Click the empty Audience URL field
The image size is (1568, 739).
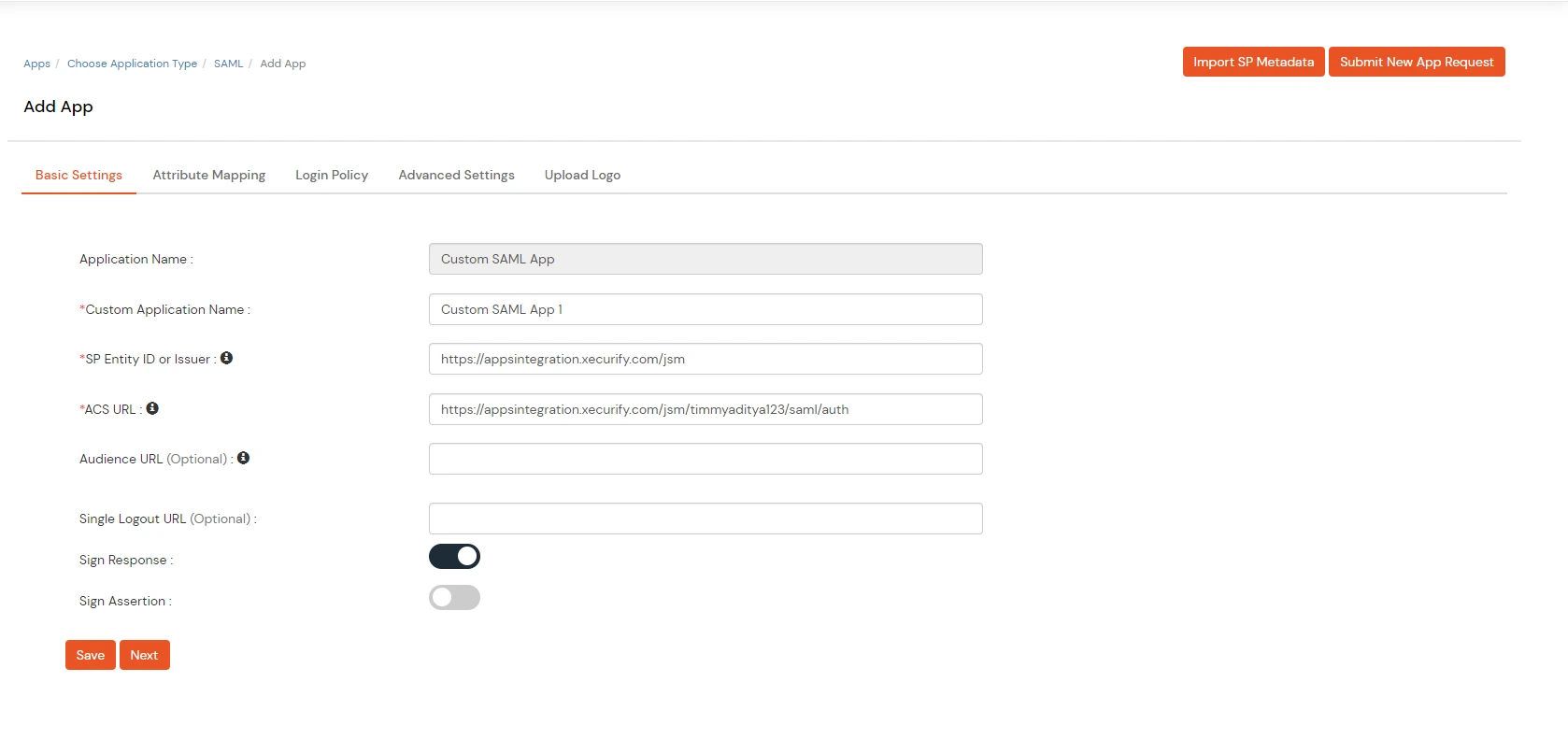pyautogui.click(x=706, y=459)
